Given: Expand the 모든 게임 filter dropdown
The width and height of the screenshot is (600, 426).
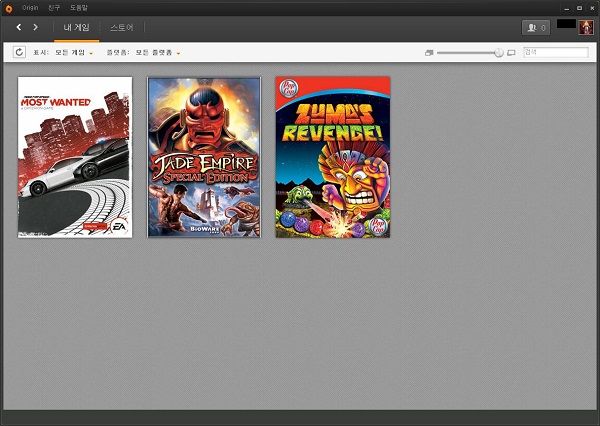Looking at the screenshot, I should [x=74, y=52].
